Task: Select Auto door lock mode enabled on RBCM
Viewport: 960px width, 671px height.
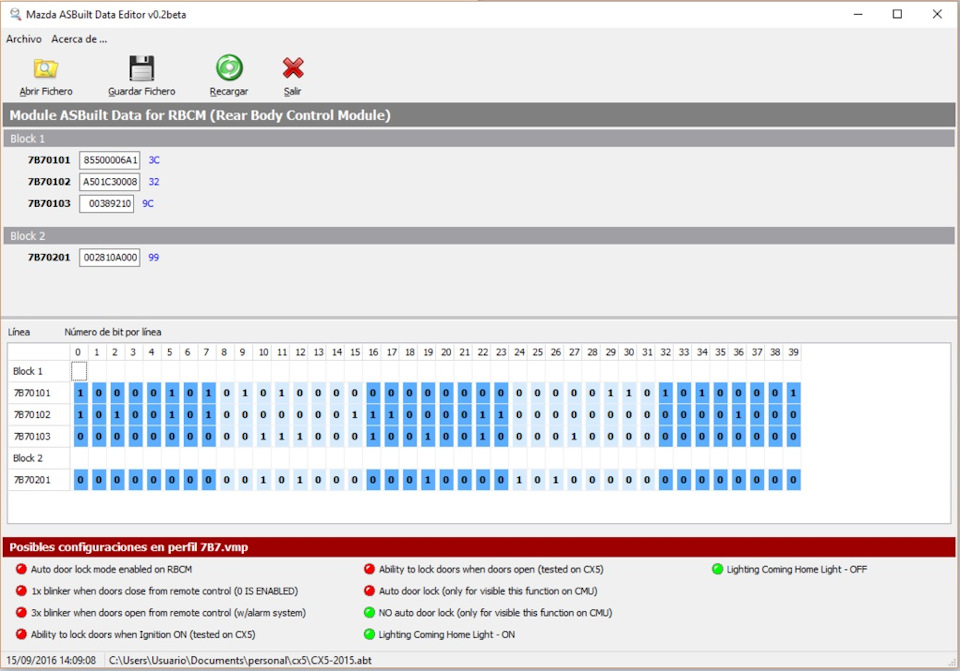Action: coord(104,569)
